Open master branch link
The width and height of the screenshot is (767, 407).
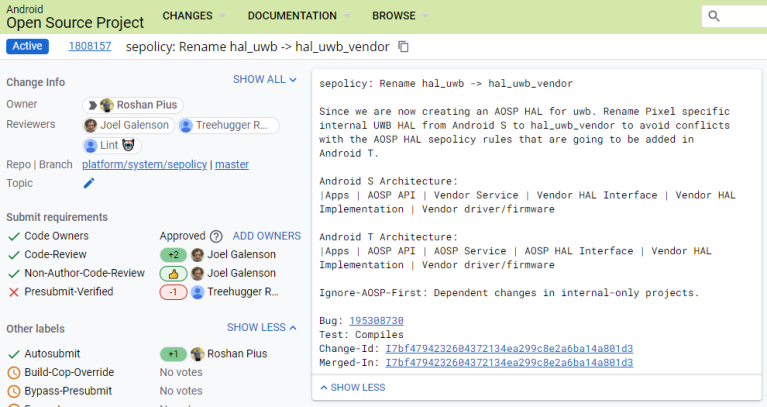tap(232, 164)
